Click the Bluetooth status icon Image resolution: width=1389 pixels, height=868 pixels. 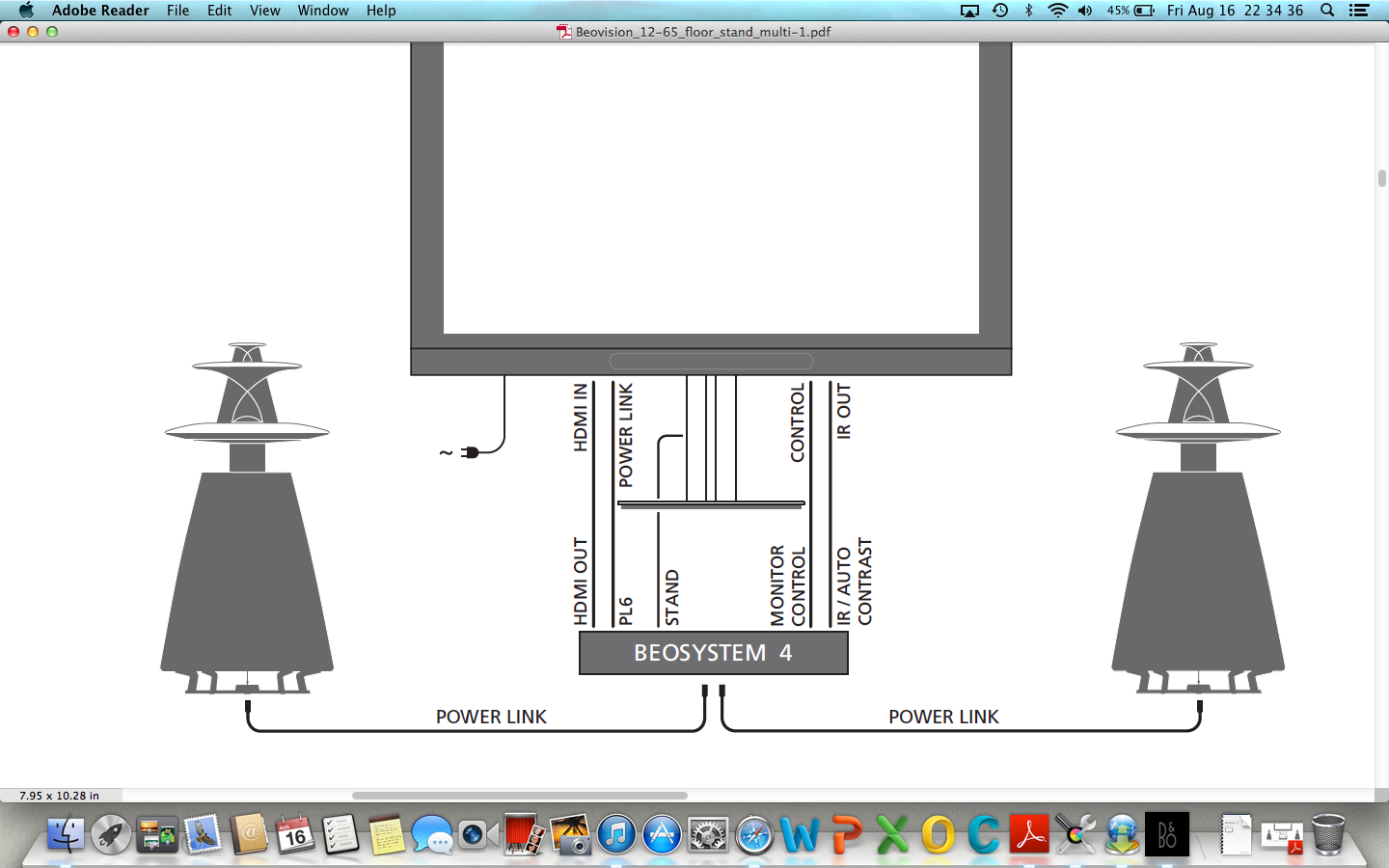point(1028,11)
